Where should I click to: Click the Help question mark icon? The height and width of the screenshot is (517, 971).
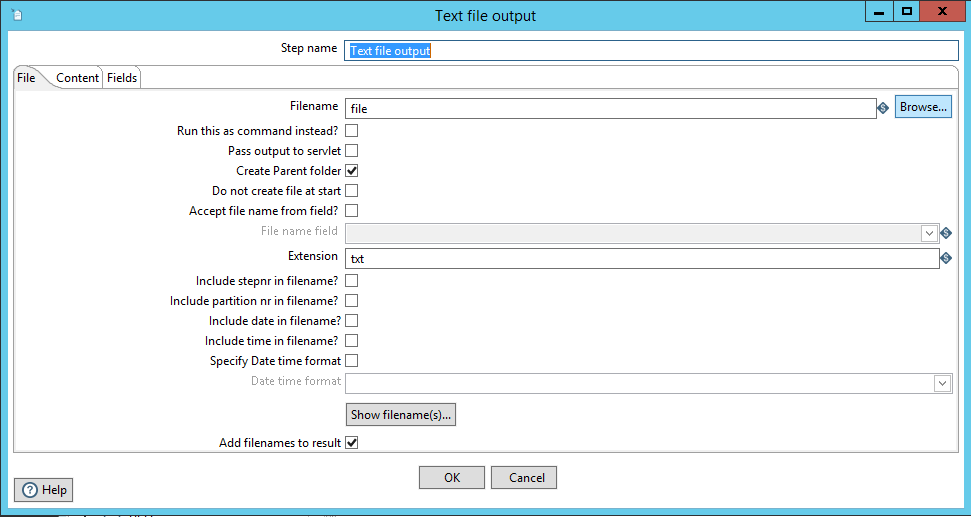pyautogui.click(x=29, y=490)
